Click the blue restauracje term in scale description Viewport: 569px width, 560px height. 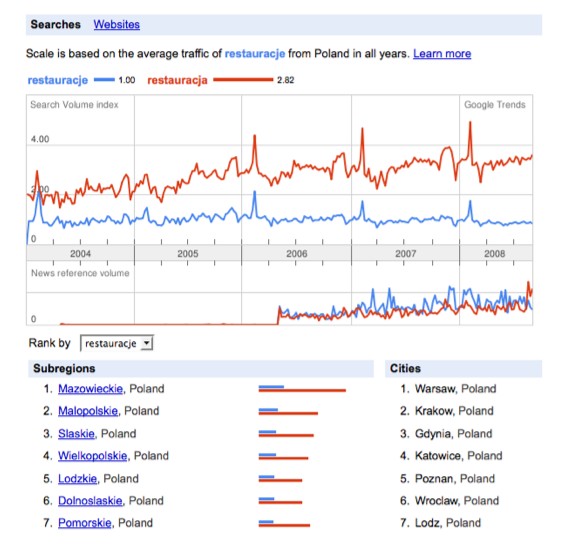point(255,54)
